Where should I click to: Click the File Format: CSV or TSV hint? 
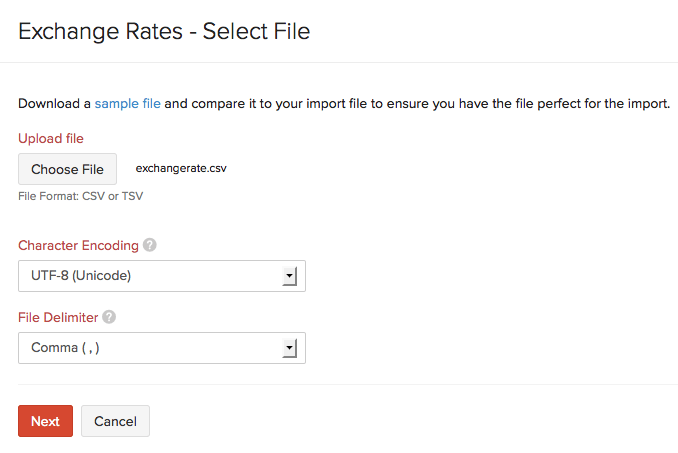click(x=80, y=196)
